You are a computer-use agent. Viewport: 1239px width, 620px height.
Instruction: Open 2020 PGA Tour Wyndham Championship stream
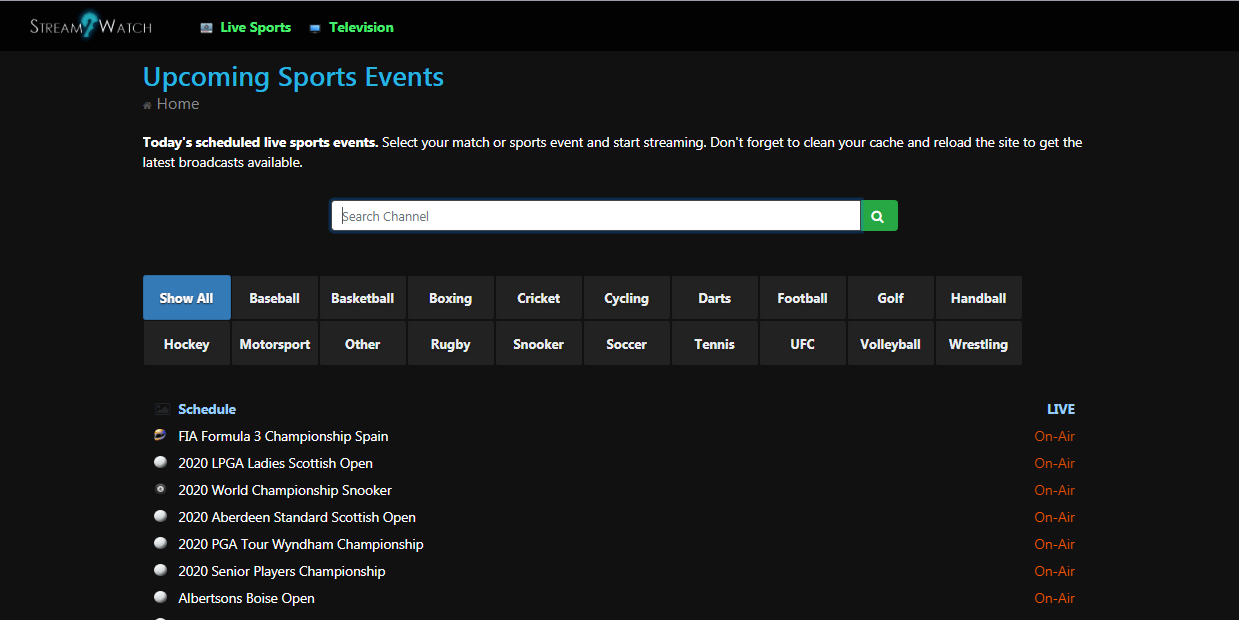301,544
